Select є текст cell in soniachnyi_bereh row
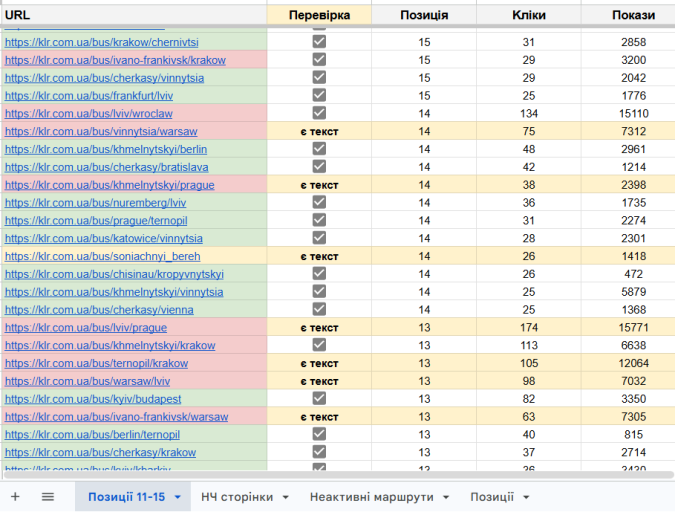 [319, 256]
